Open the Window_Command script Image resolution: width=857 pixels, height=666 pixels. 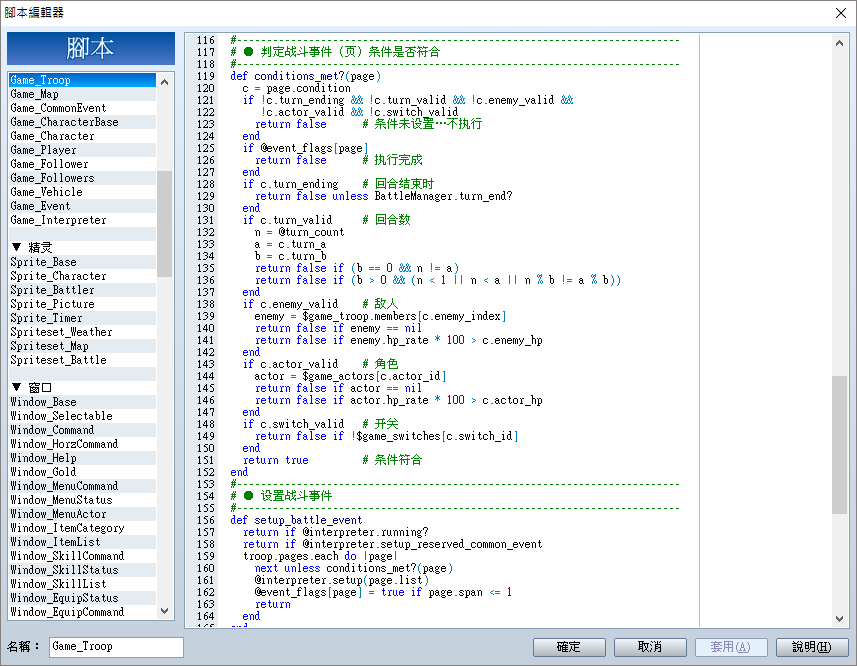(x=82, y=430)
